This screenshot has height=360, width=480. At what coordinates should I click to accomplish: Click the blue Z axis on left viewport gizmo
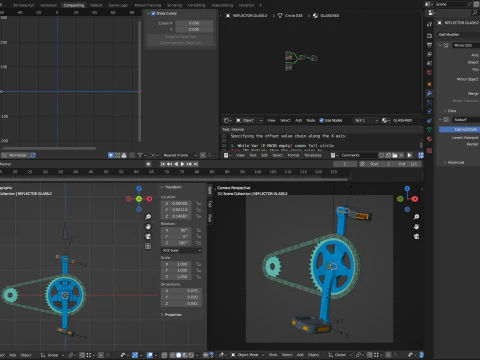point(139,189)
